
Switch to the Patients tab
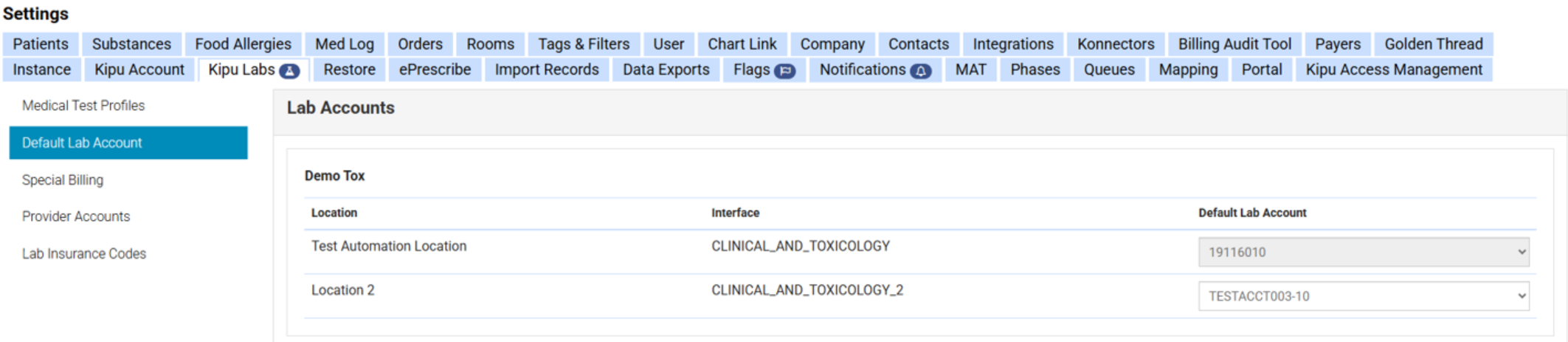(x=41, y=44)
